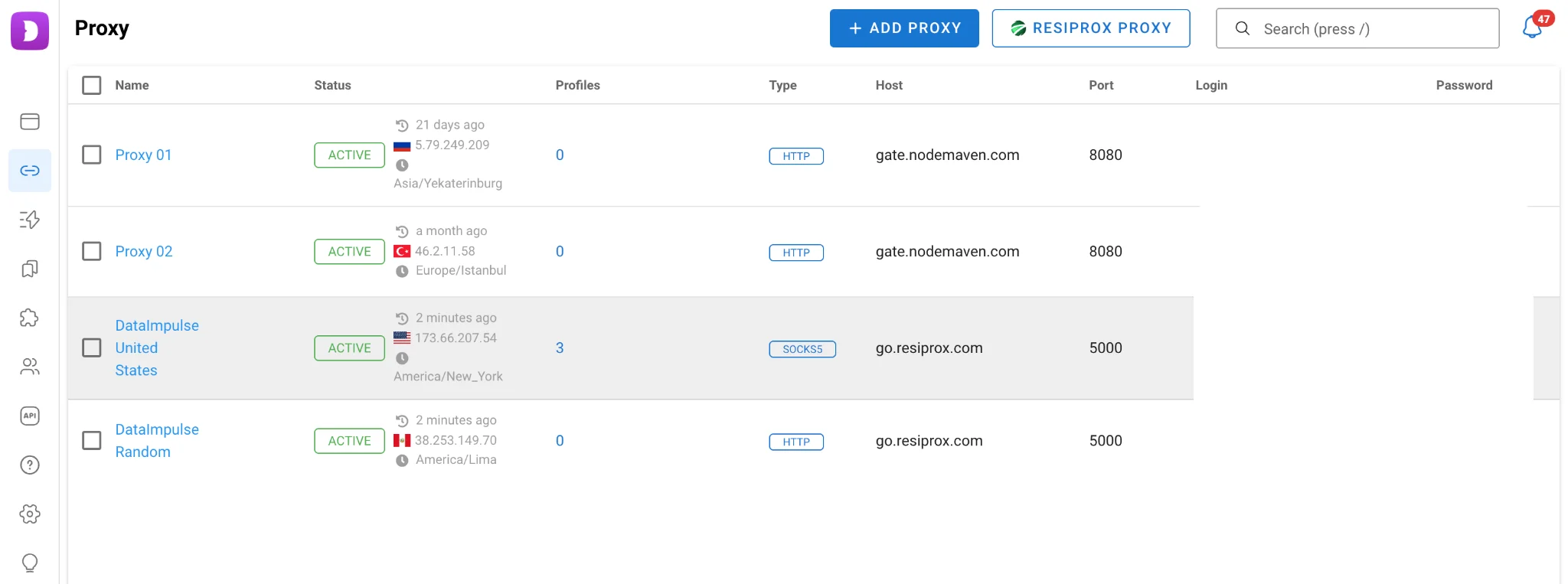This screenshot has height=584, width=1568.
Task: Open the DataImpulse United States link
Action: tap(156, 347)
